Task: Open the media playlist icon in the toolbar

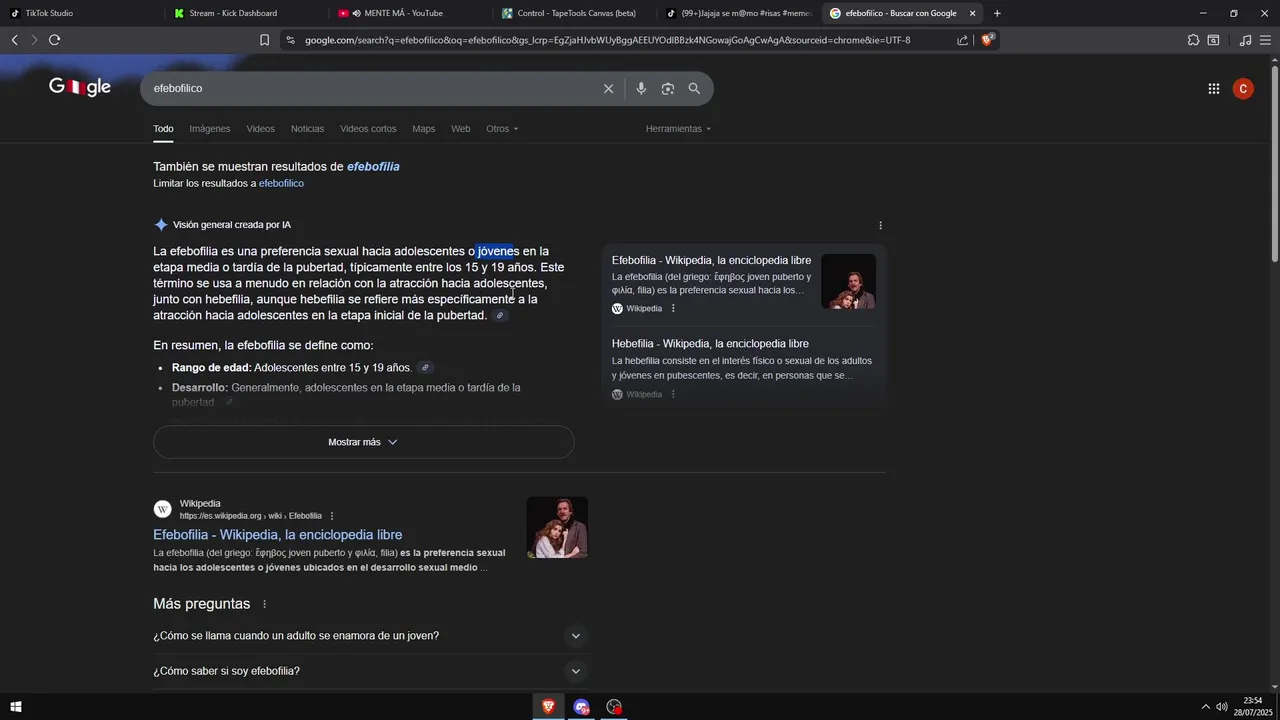Action: point(1245,40)
